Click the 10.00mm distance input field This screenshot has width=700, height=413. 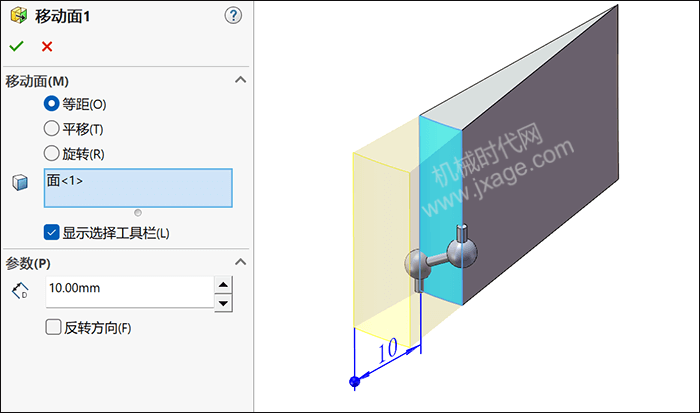pyautogui.click(x=129, y=292)
